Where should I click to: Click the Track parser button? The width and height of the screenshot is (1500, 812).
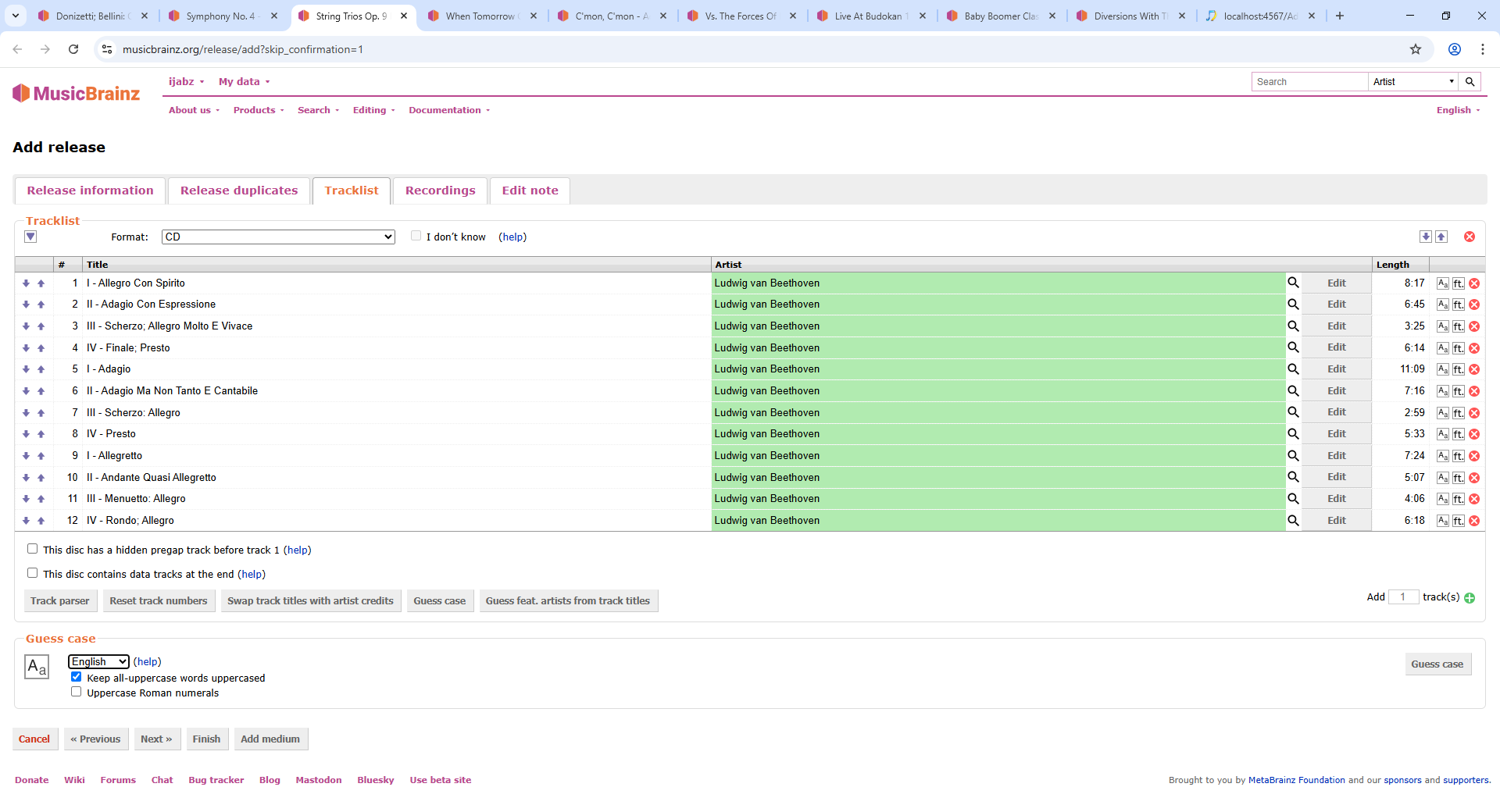pyautogui.click(x=60, y=601)
